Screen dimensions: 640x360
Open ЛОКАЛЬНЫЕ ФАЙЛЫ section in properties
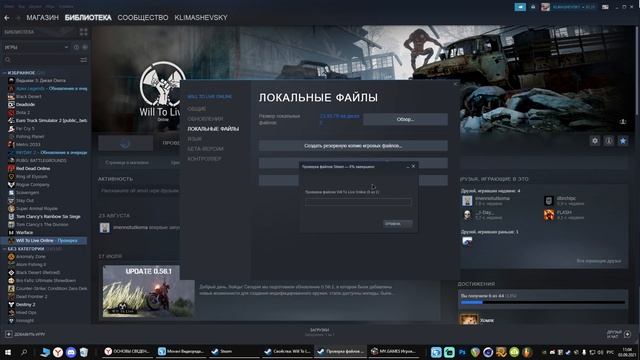213,129
